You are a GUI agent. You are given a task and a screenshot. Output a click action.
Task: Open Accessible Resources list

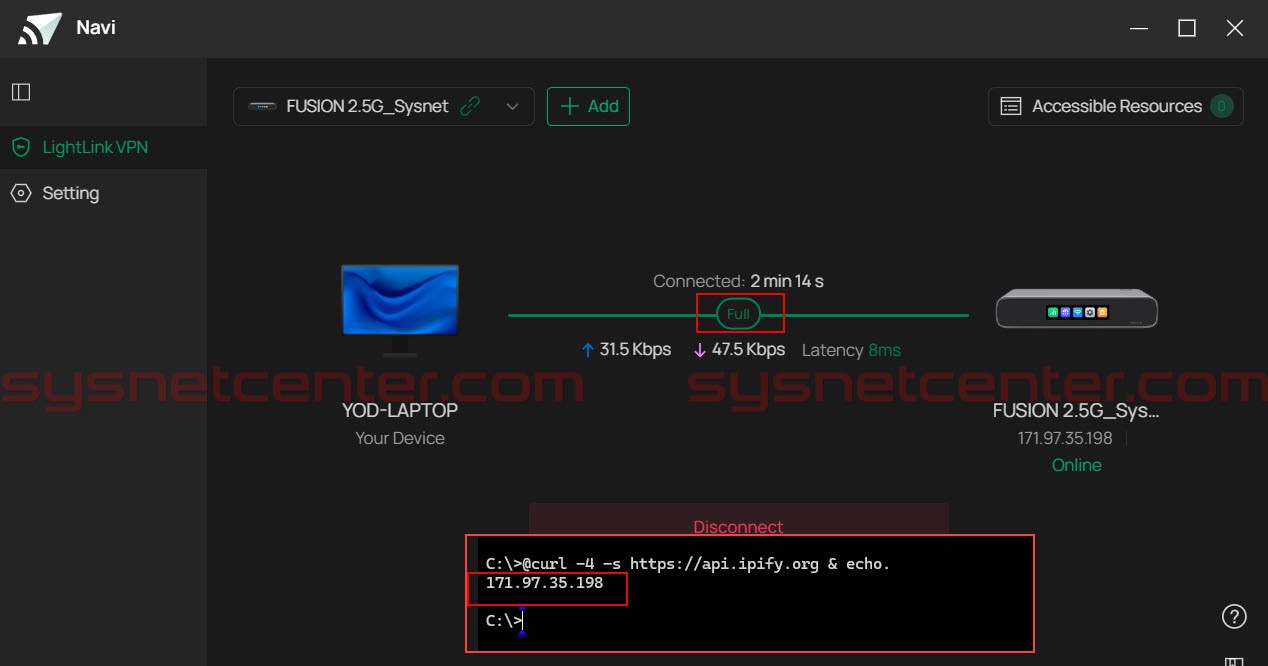(1115, 106)
